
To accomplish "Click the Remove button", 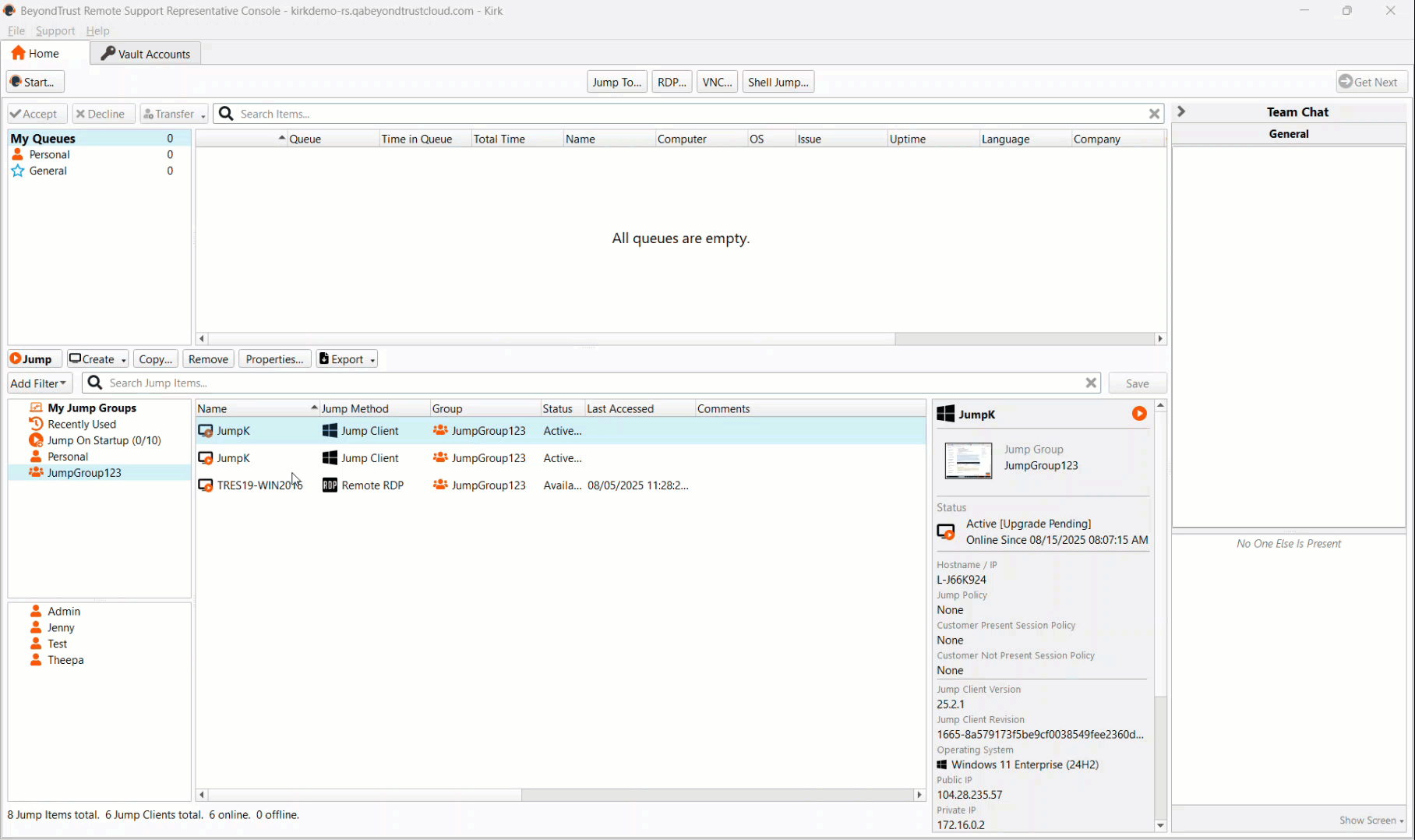I will click(208, 359).
